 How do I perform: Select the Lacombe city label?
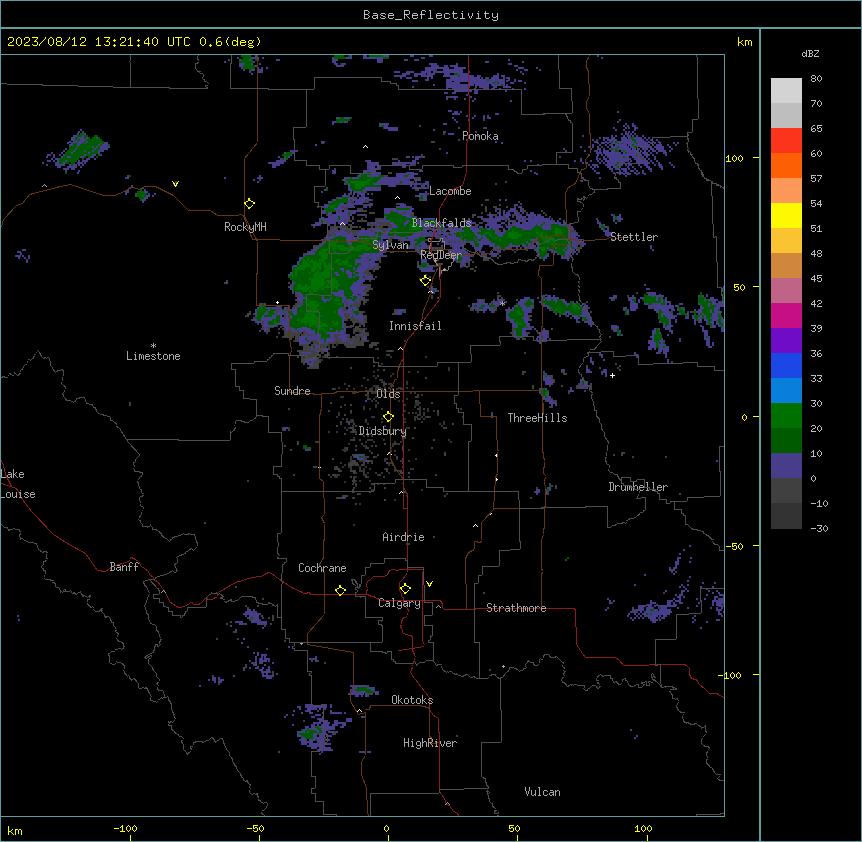pyautogui.click(x=450, y=191)
